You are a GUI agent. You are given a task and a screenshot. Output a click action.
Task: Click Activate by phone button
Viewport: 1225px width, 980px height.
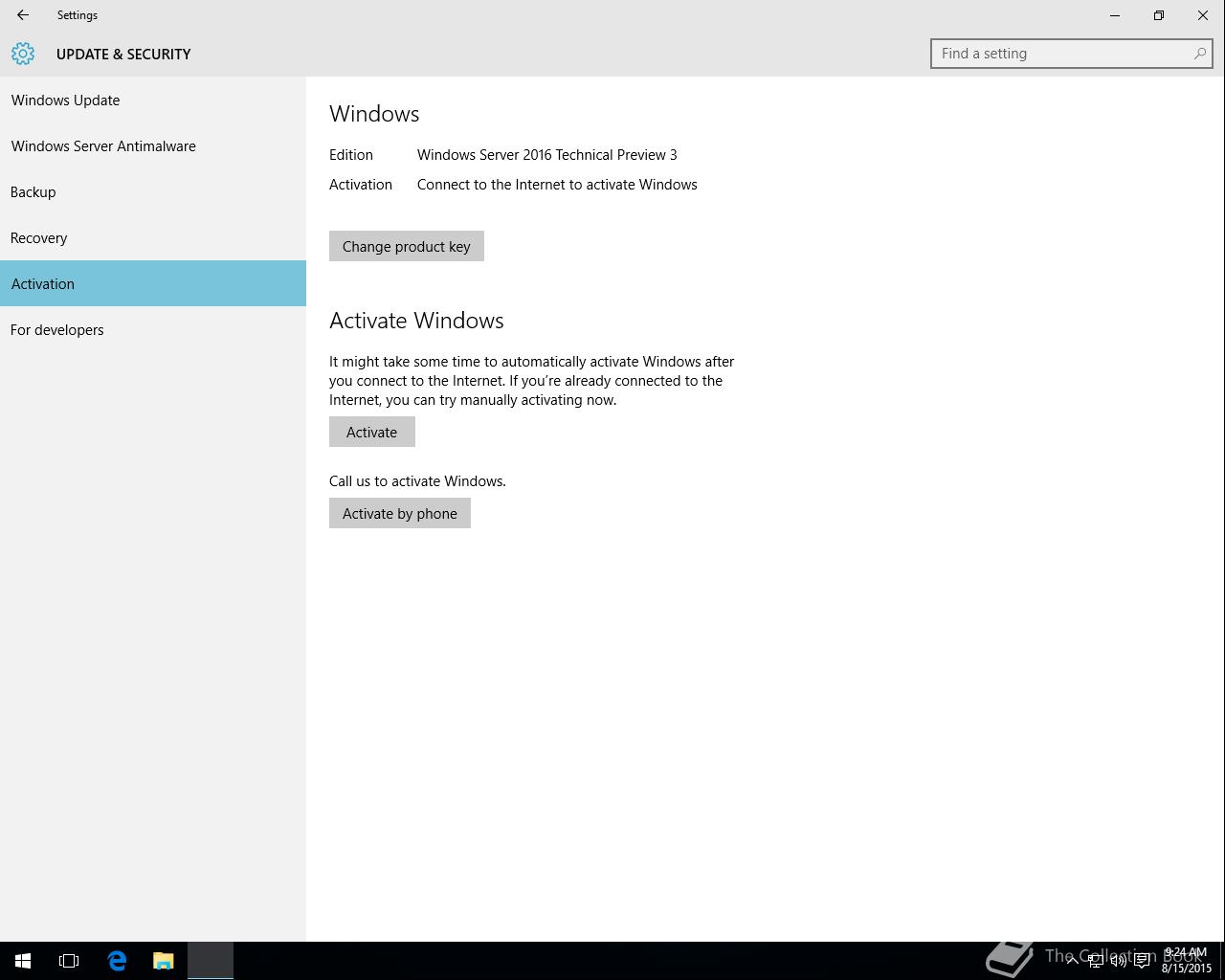400,513
